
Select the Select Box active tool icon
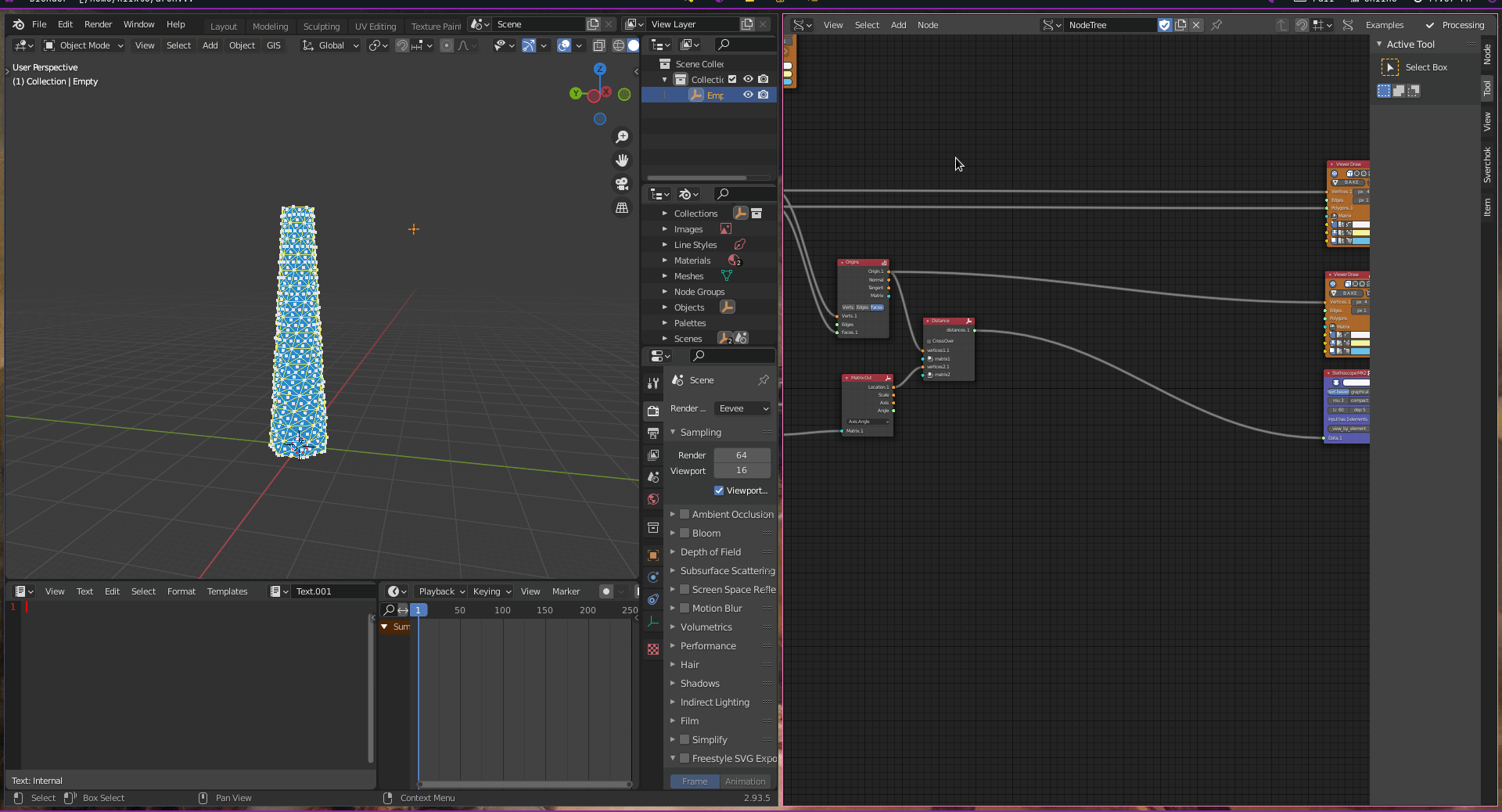click(x=1390, y=67)
